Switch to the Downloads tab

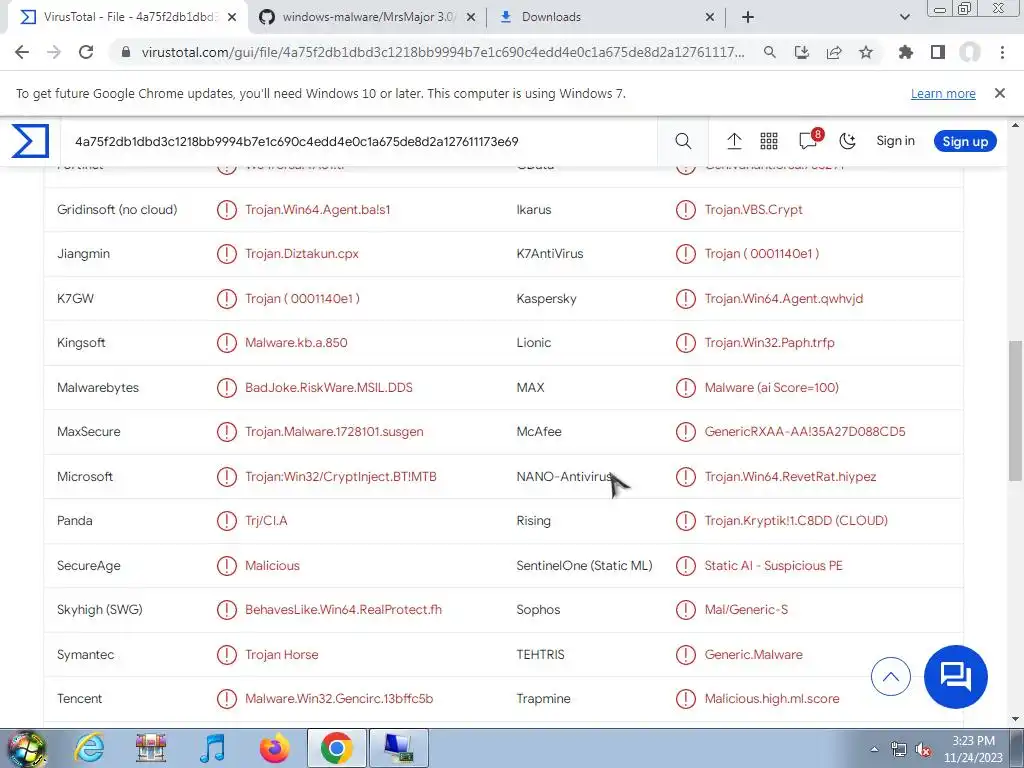tap(607, 17)
